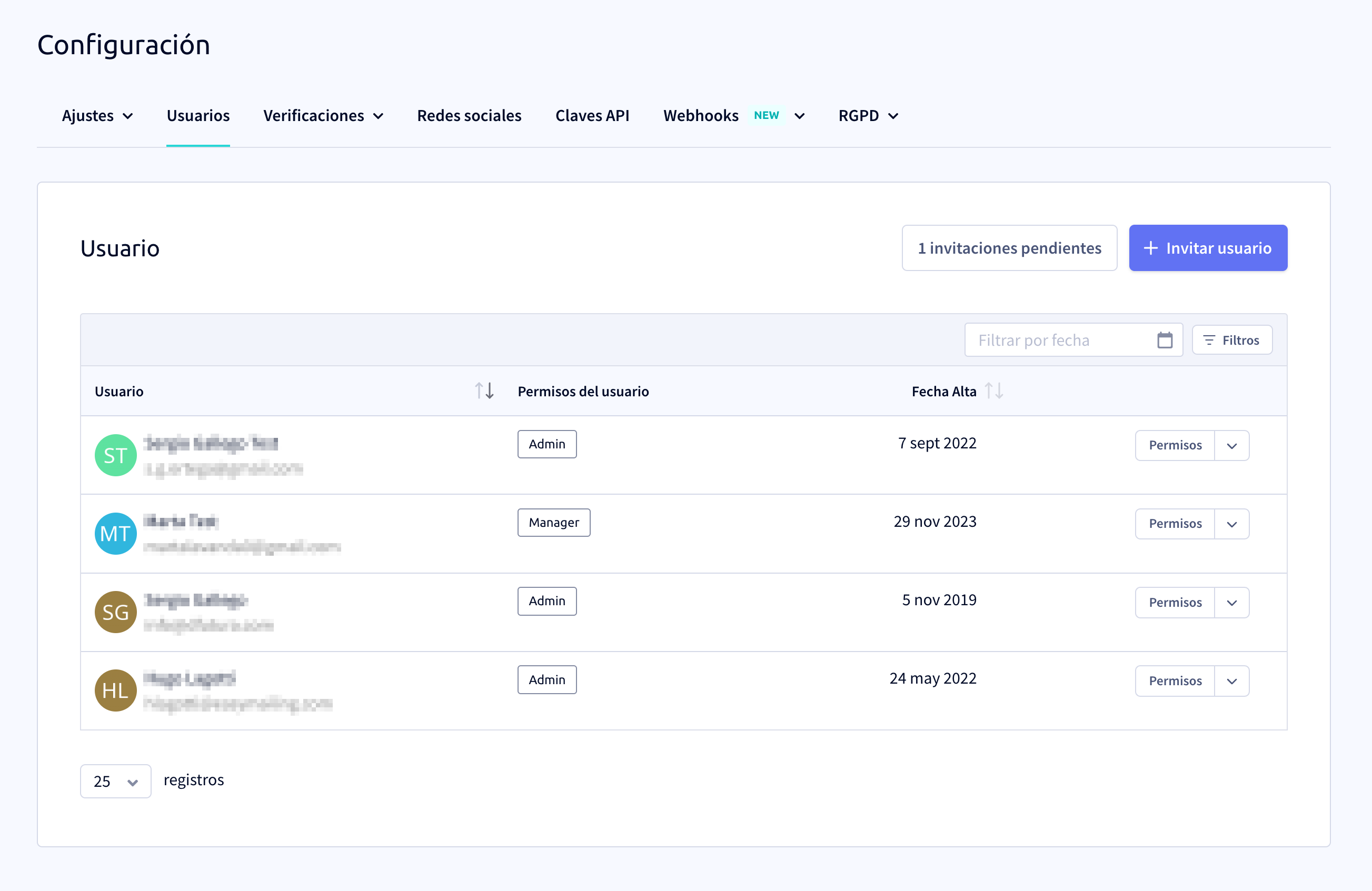Focus the Filtrar por fecha field
This screenshot has width=1372, height=891.
point(1073,340)
